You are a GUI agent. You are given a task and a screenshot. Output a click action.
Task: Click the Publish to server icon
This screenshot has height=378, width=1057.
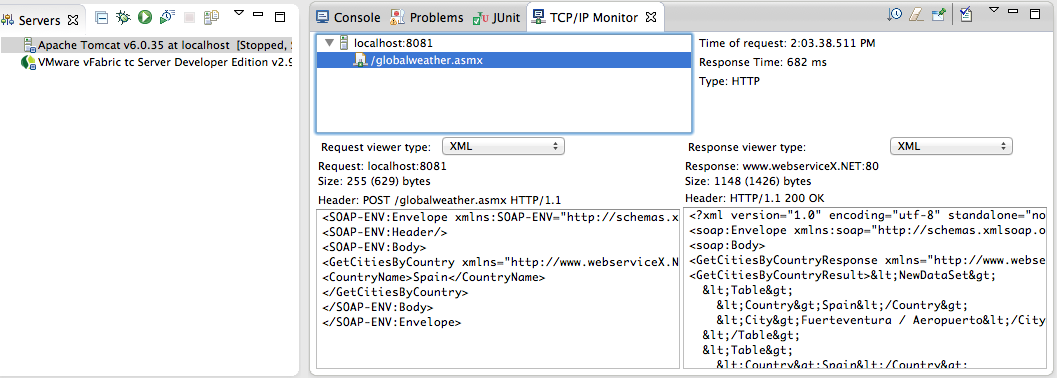pos(212,18)
